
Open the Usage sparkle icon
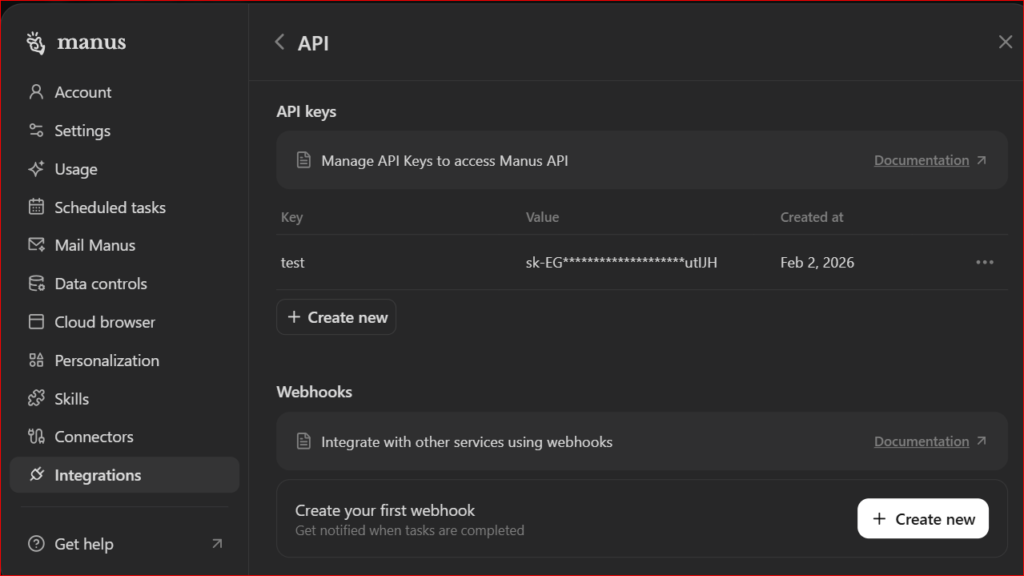(36, 169)
